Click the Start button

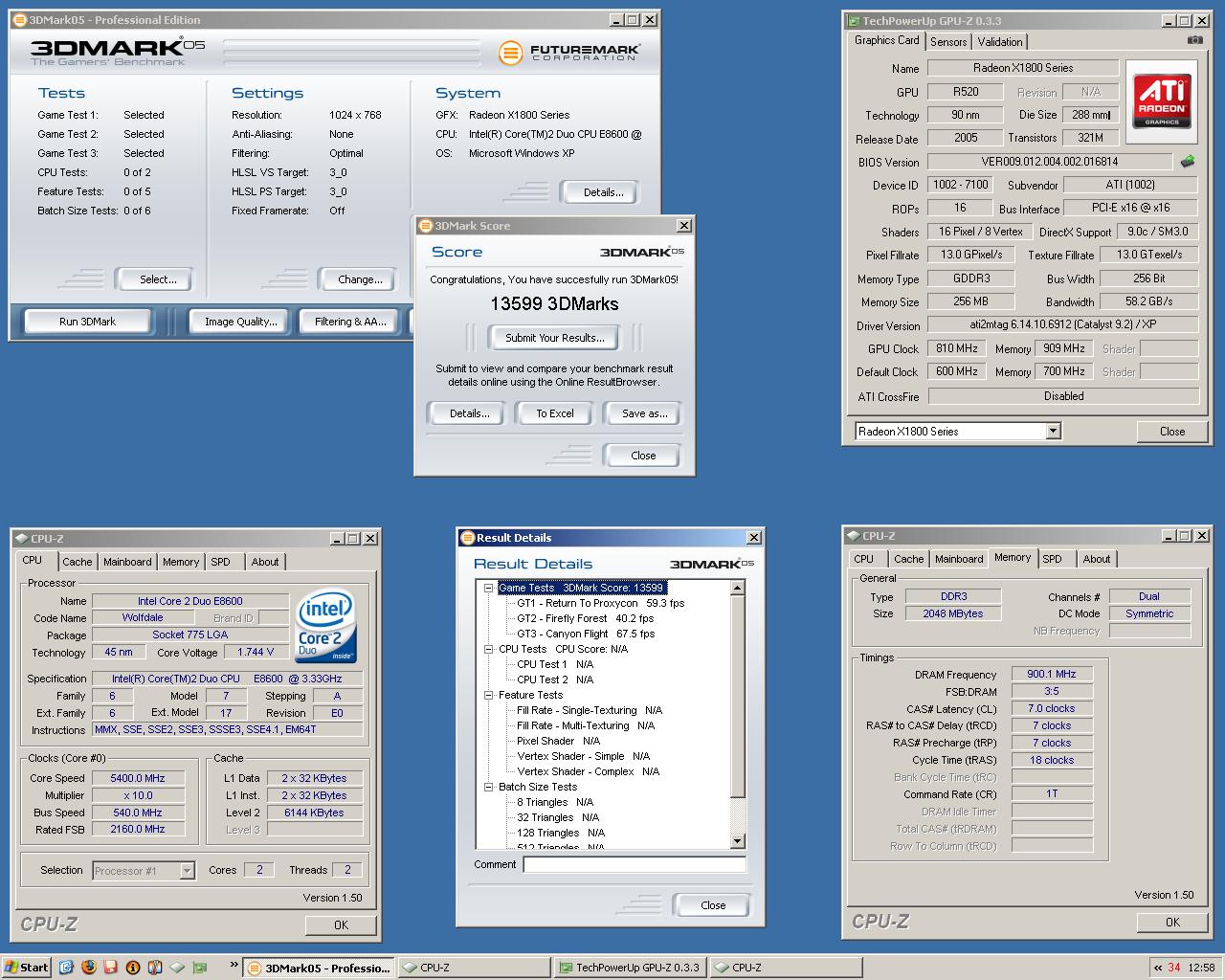[x=27, y=968]
